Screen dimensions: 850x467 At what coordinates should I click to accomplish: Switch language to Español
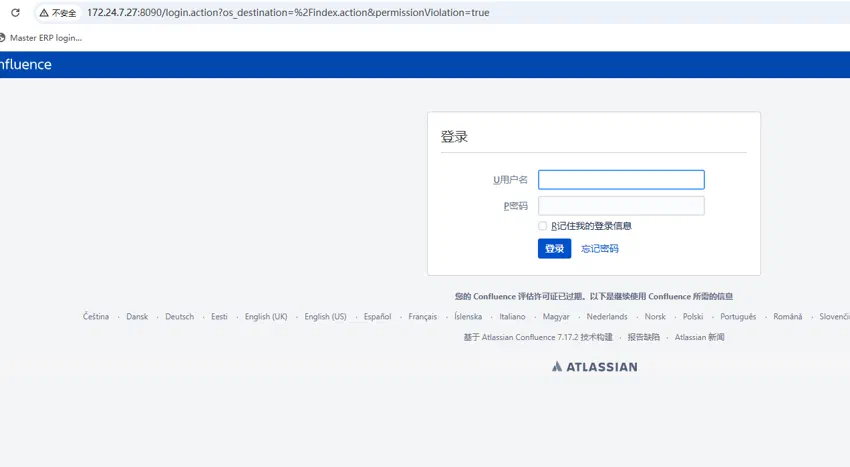coord(377,317)
